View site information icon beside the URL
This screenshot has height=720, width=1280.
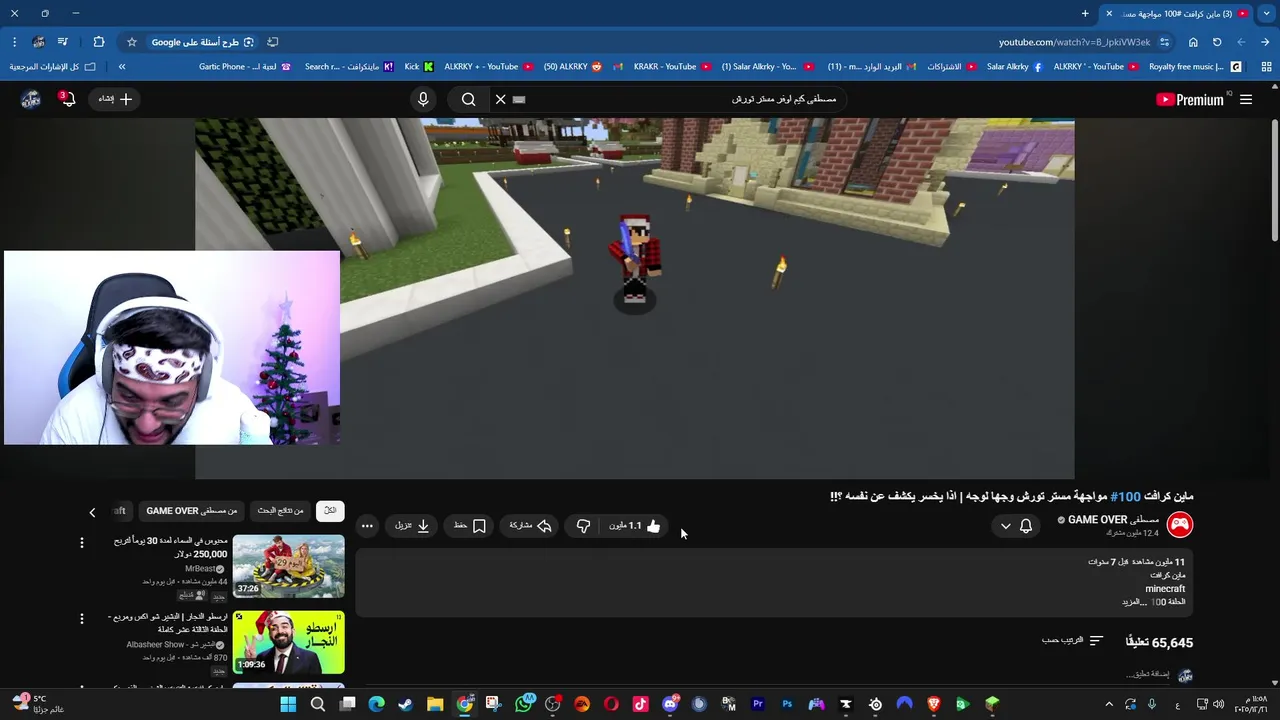[1162, 42]
